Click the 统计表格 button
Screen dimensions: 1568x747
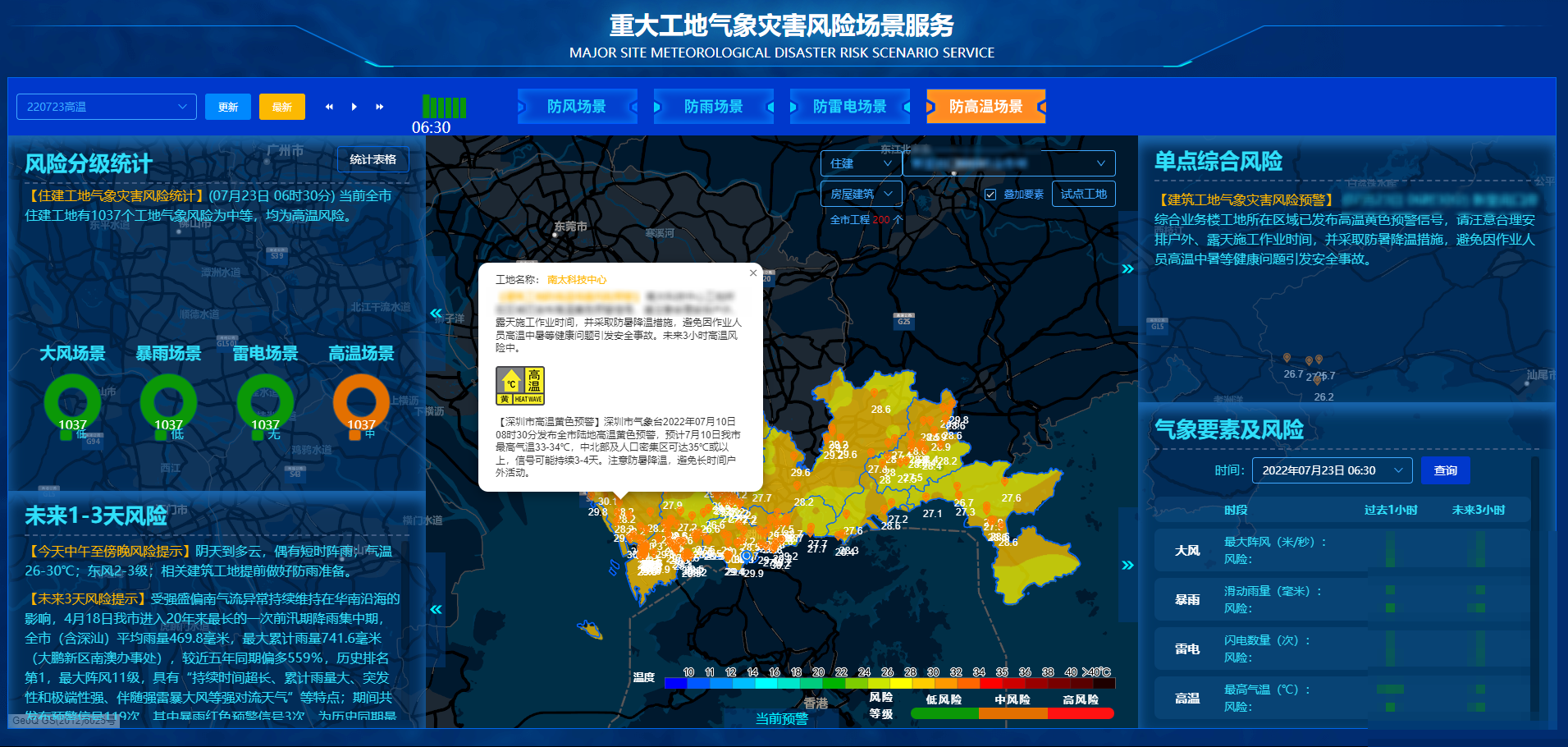pos(373,159)
